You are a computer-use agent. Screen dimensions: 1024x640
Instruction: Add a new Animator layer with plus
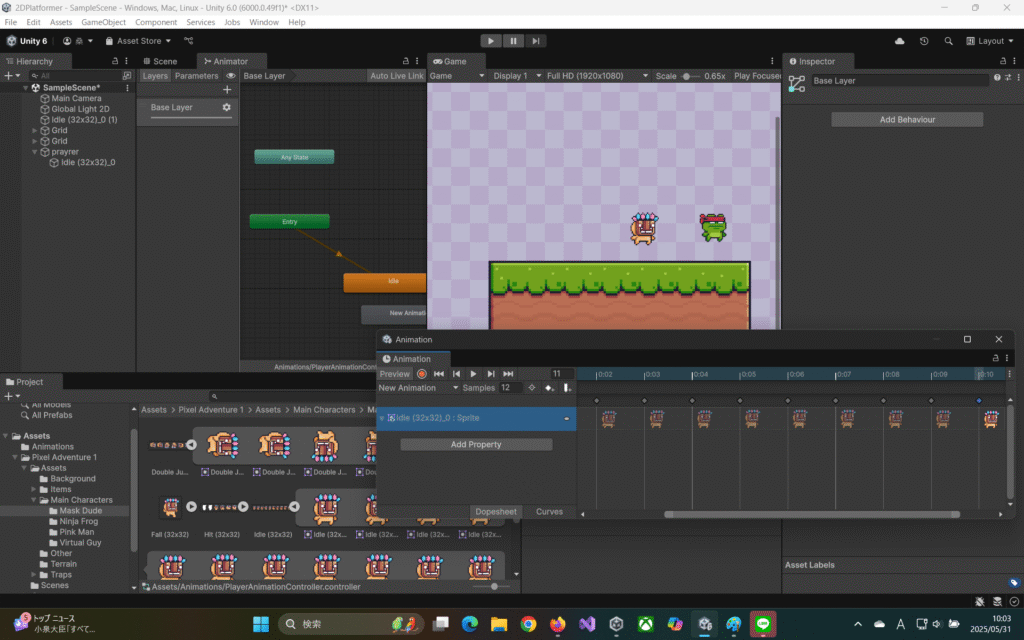(227, 89)
